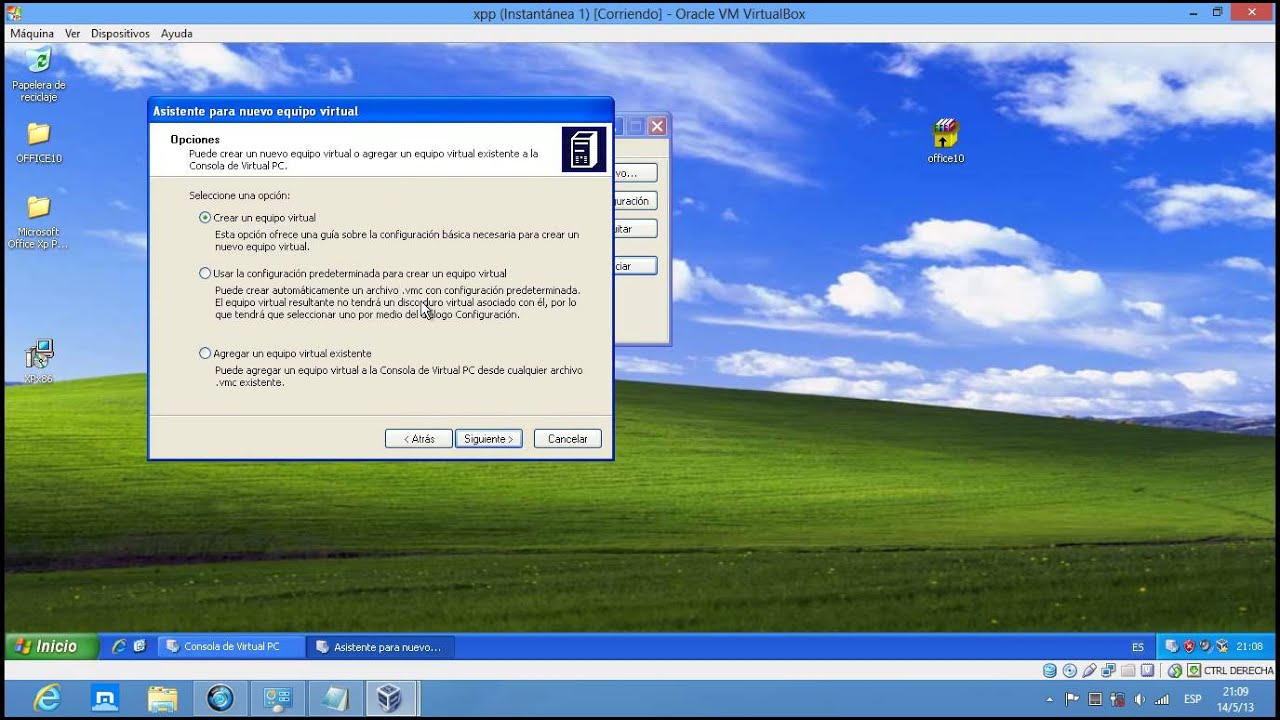Show hidden host tray icons arrow
The image size is (1280, 720).
pyautogui.click(x=1049, y=699)
